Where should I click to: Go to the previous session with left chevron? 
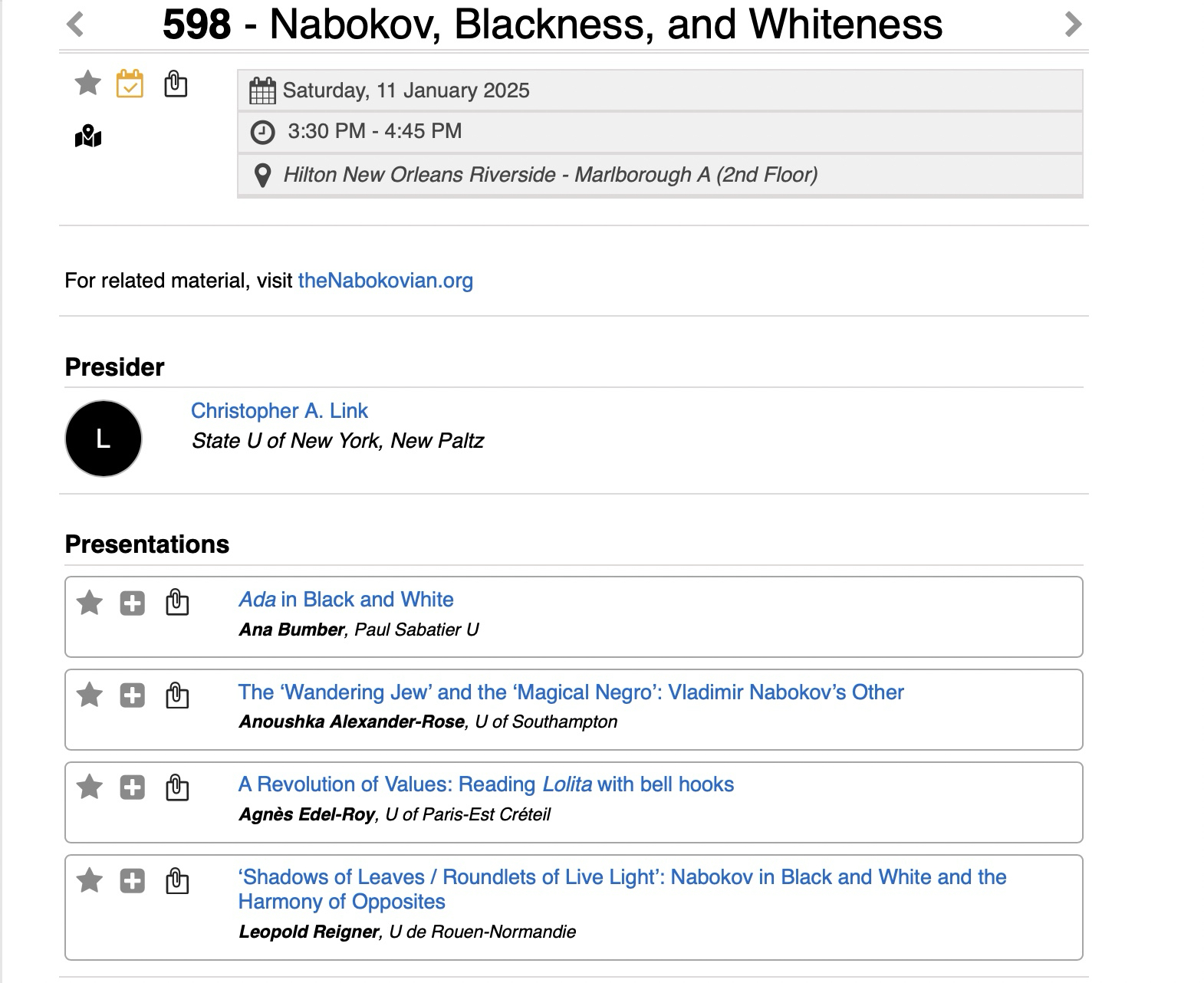pyautogui.click(x=75, y=24)
